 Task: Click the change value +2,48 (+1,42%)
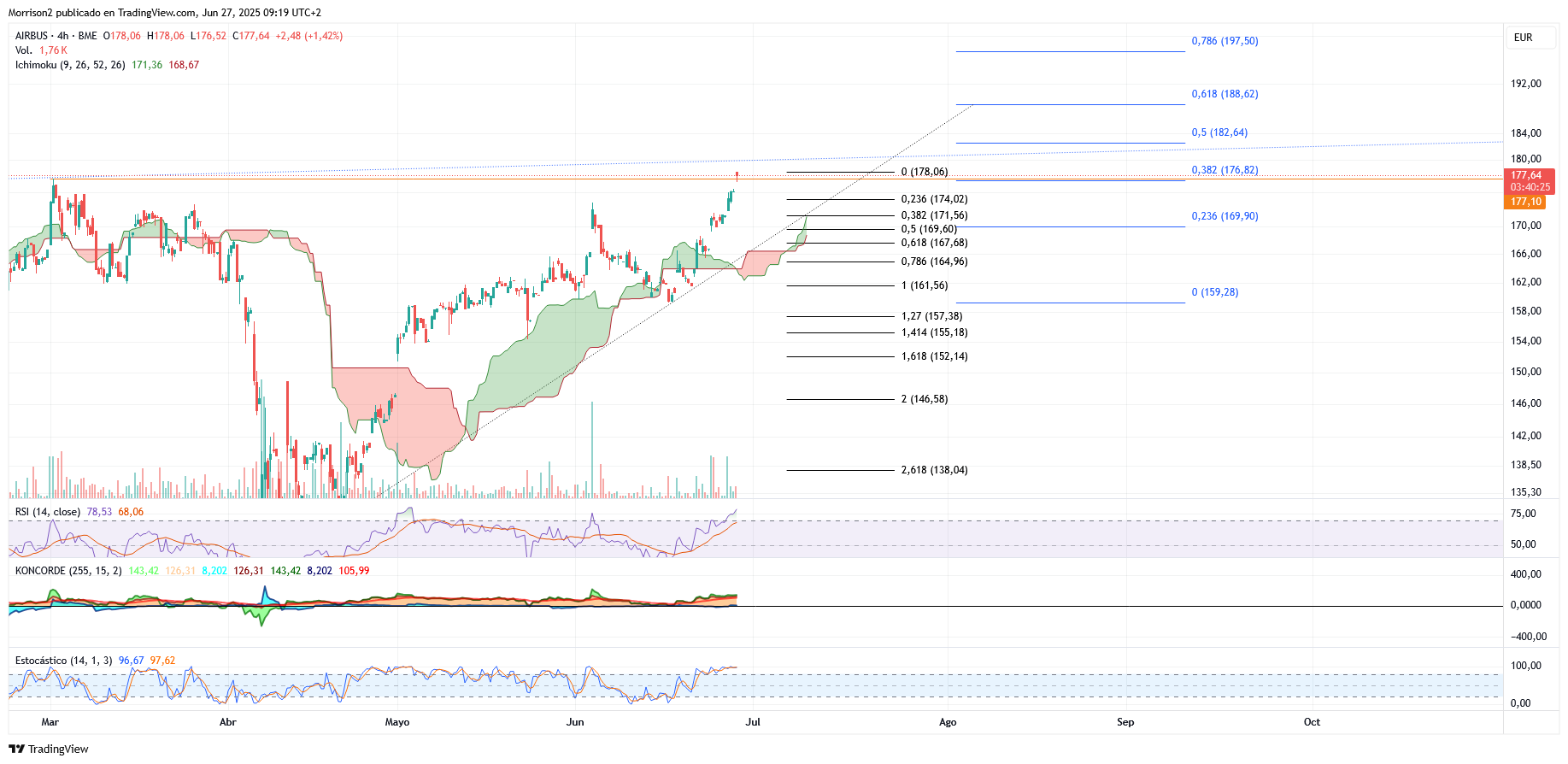tap(308, 36)
